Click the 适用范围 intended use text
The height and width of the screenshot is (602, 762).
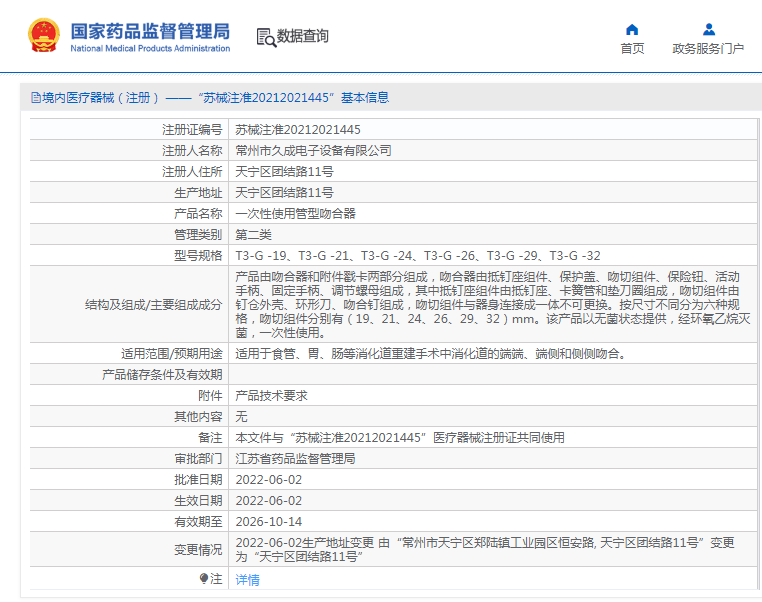tap(433, 354)
